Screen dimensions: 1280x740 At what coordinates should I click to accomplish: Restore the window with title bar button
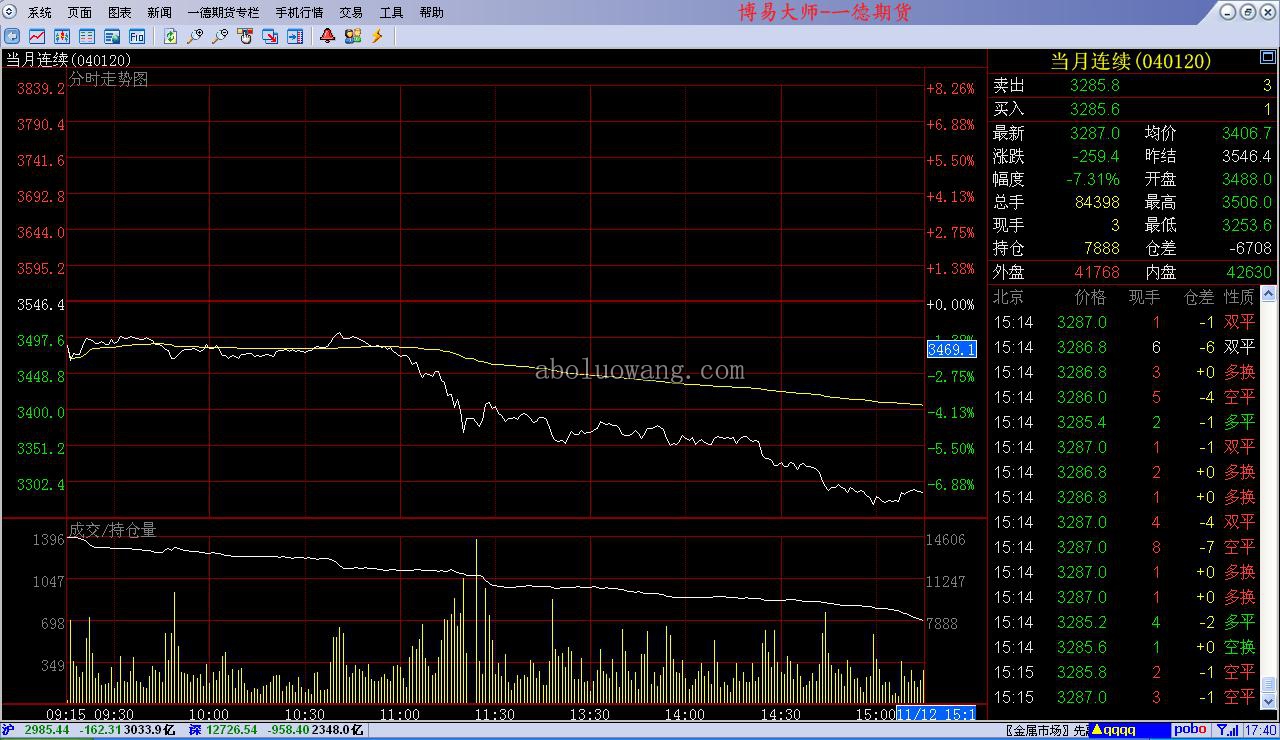tap(1247, 12)
